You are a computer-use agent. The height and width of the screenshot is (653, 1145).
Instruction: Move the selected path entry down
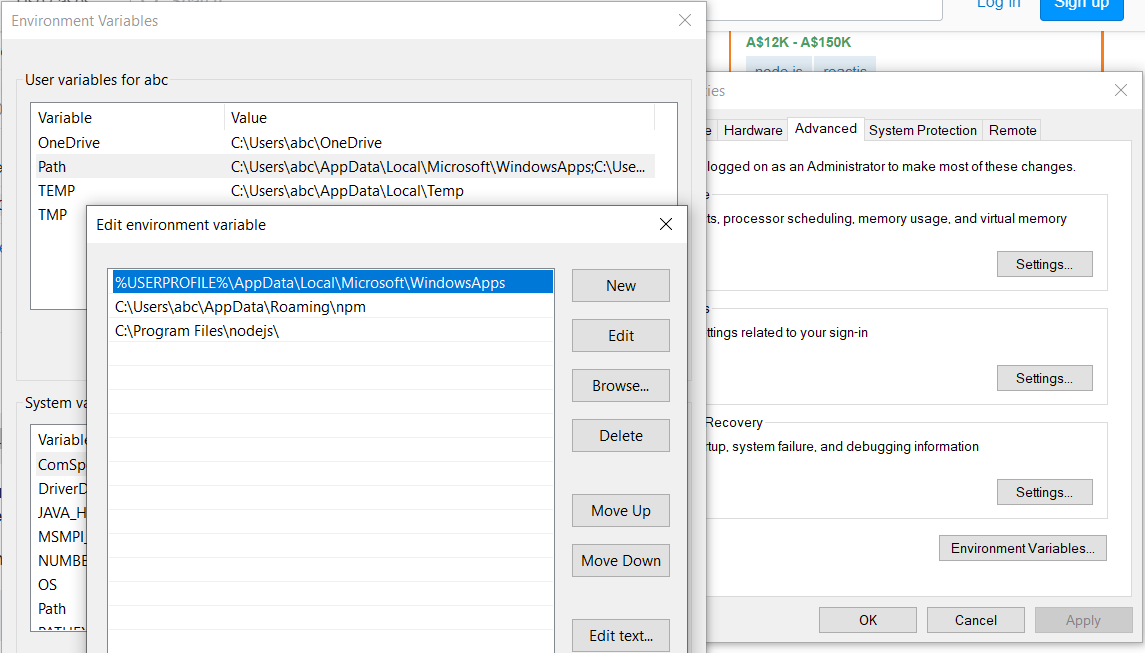pos(620,560)
